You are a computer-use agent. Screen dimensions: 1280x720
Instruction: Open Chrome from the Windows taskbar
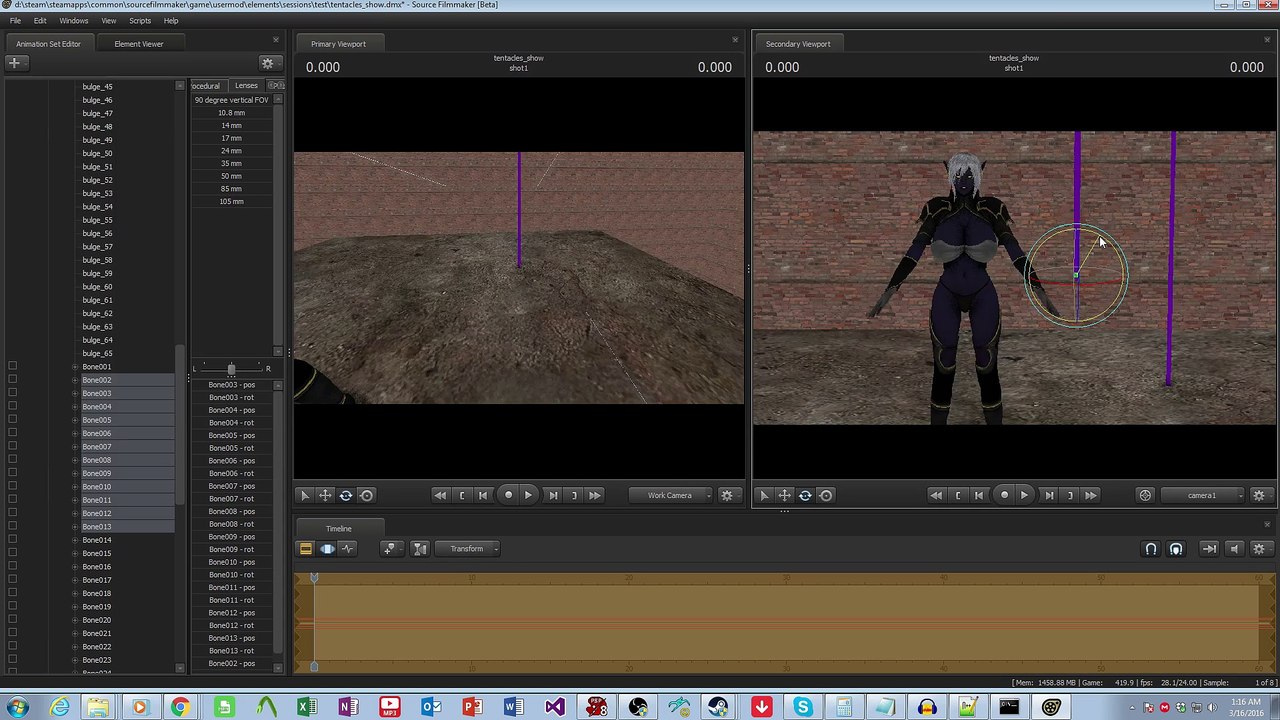point(180,708)
